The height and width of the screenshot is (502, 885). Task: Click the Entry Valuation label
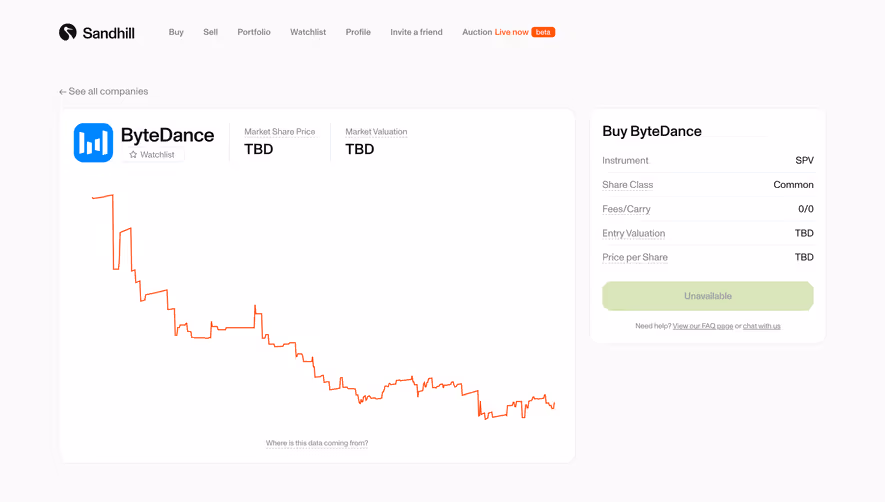pos(634,233)
